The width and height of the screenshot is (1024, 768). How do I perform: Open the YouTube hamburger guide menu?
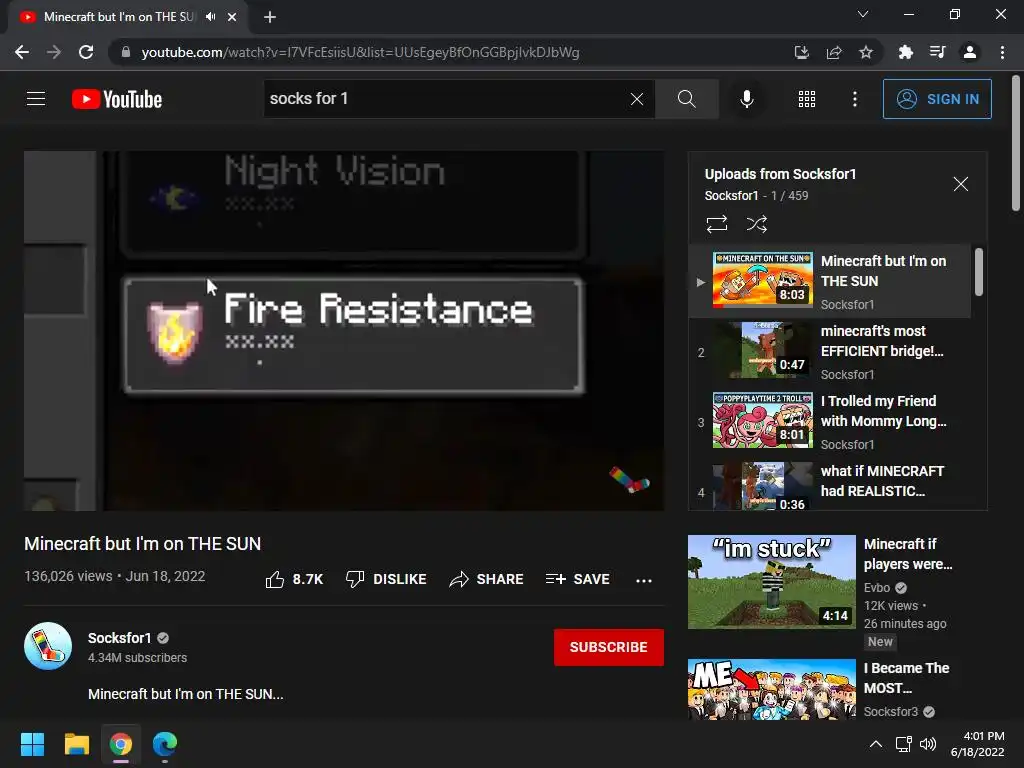point(36,99)
